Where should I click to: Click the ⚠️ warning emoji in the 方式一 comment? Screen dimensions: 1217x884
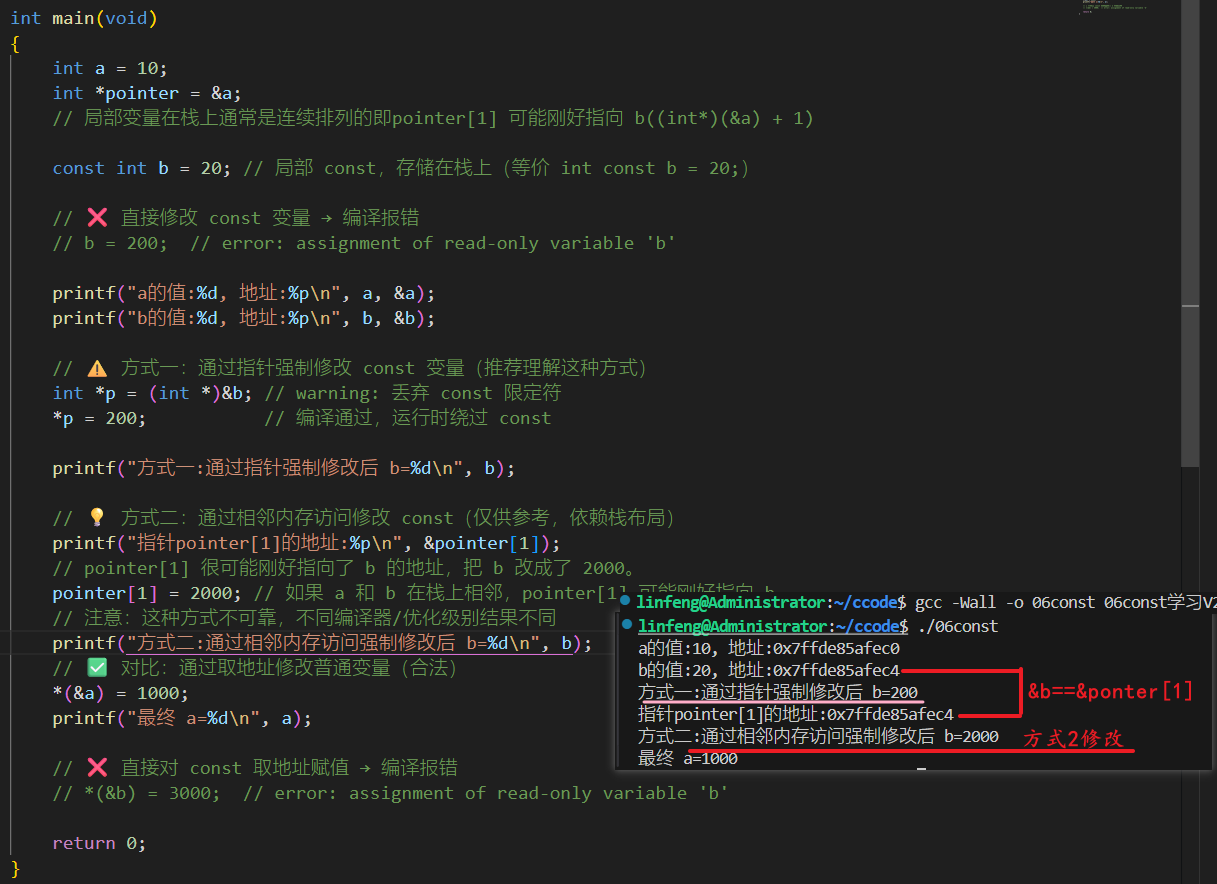pyautogui.click(x=99, y=367)
